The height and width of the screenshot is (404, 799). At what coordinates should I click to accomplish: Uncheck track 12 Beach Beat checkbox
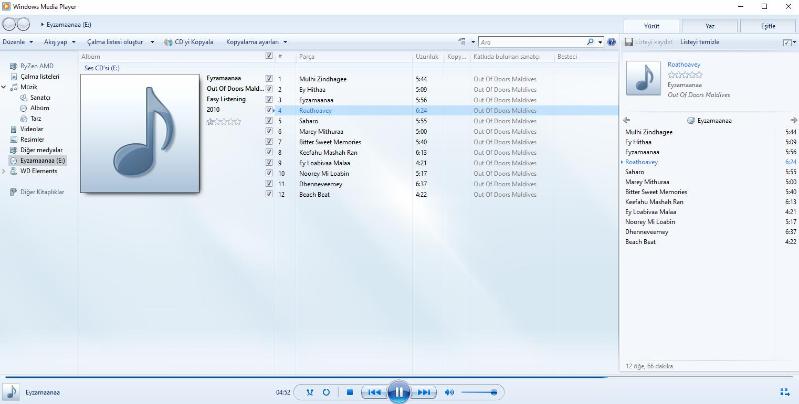(269, 194)
